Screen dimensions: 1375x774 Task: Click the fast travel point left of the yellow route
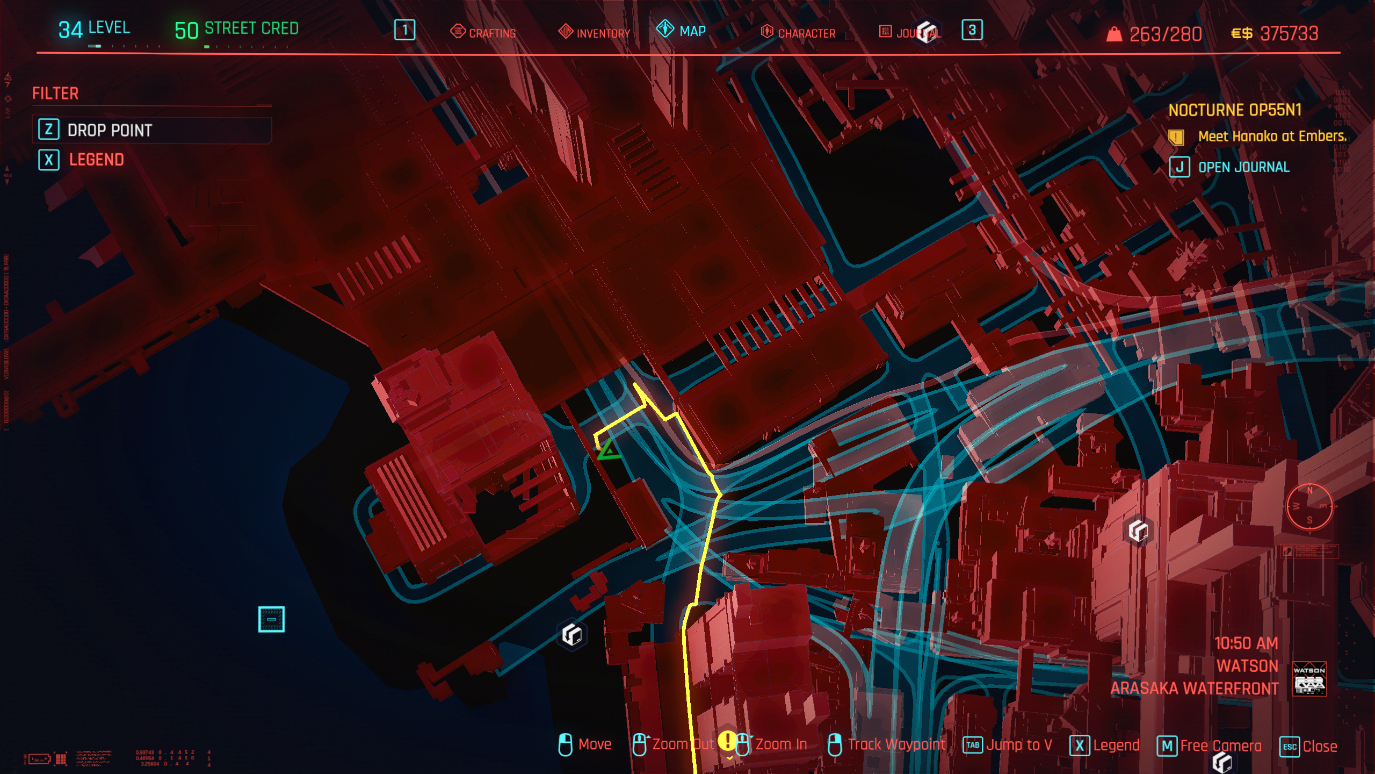[572, 634]
